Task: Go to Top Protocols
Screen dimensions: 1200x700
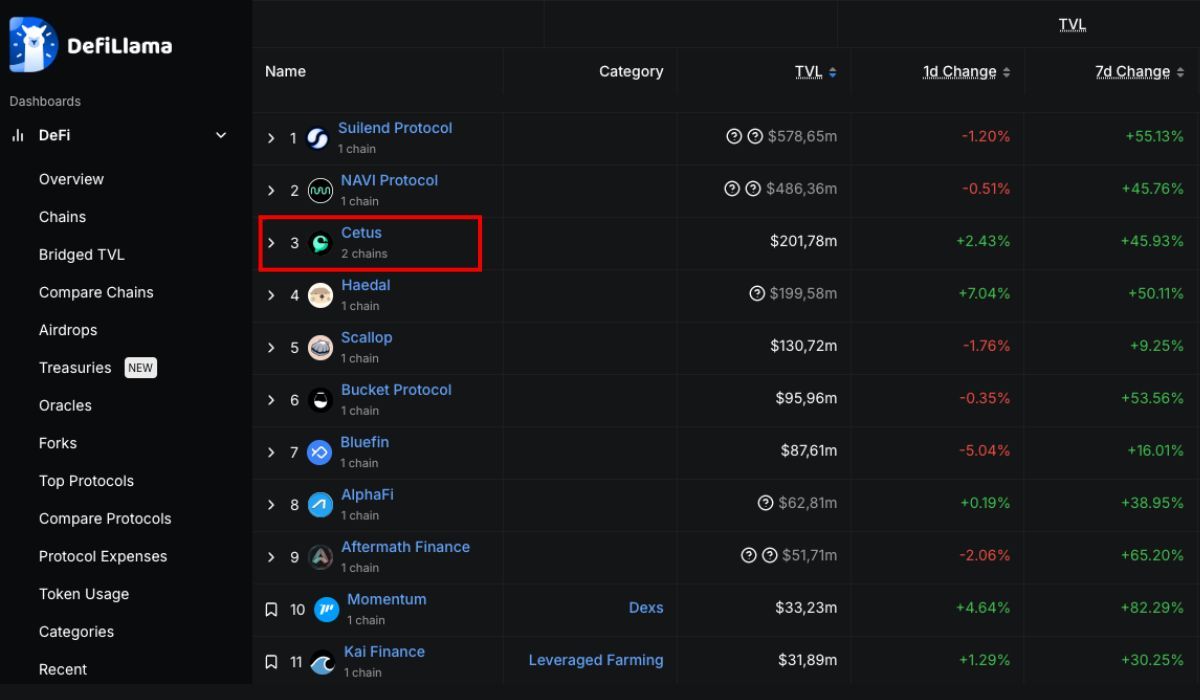Action: [86, 481]
